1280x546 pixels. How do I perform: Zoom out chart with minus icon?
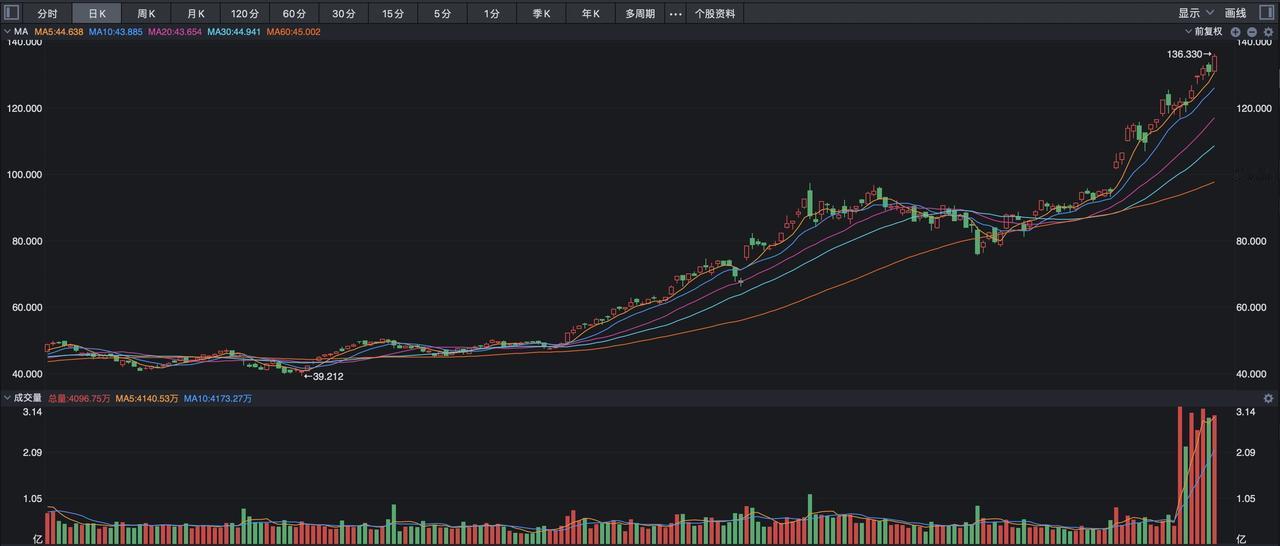(x=1251, y=32)
